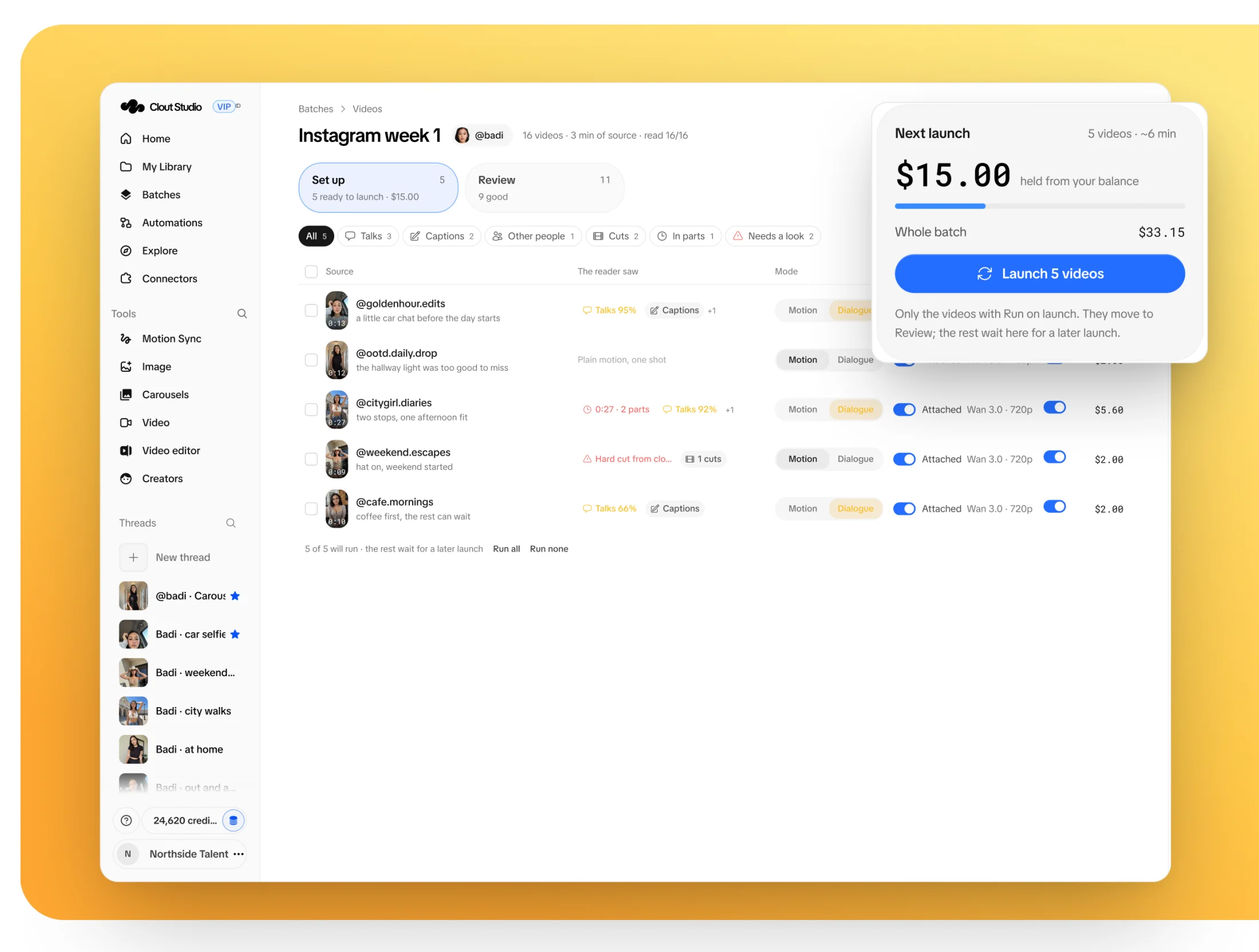Filter by Cuts chip
The height and width of the screenshot is (952, 1259).
(615, 236)
